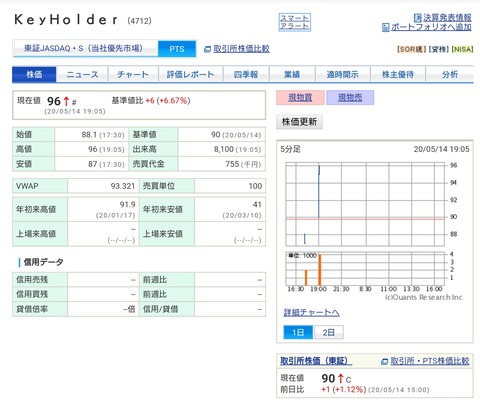Select the 2日 chart range

click(x=328, y=332)
